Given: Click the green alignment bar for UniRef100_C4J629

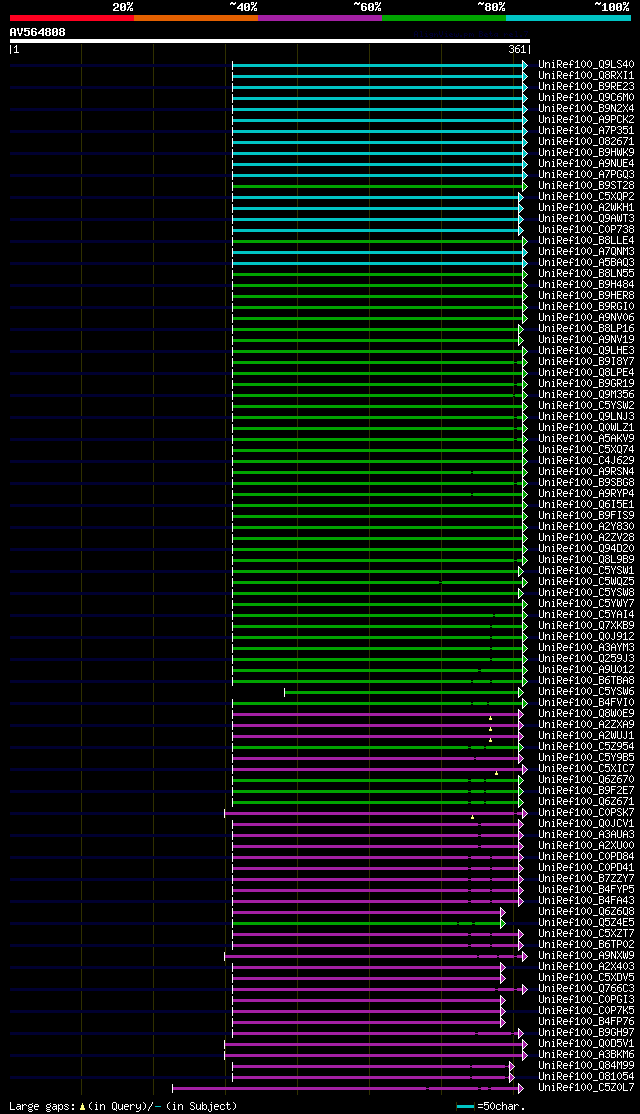Looking at the screenshot, I should 379,461.
